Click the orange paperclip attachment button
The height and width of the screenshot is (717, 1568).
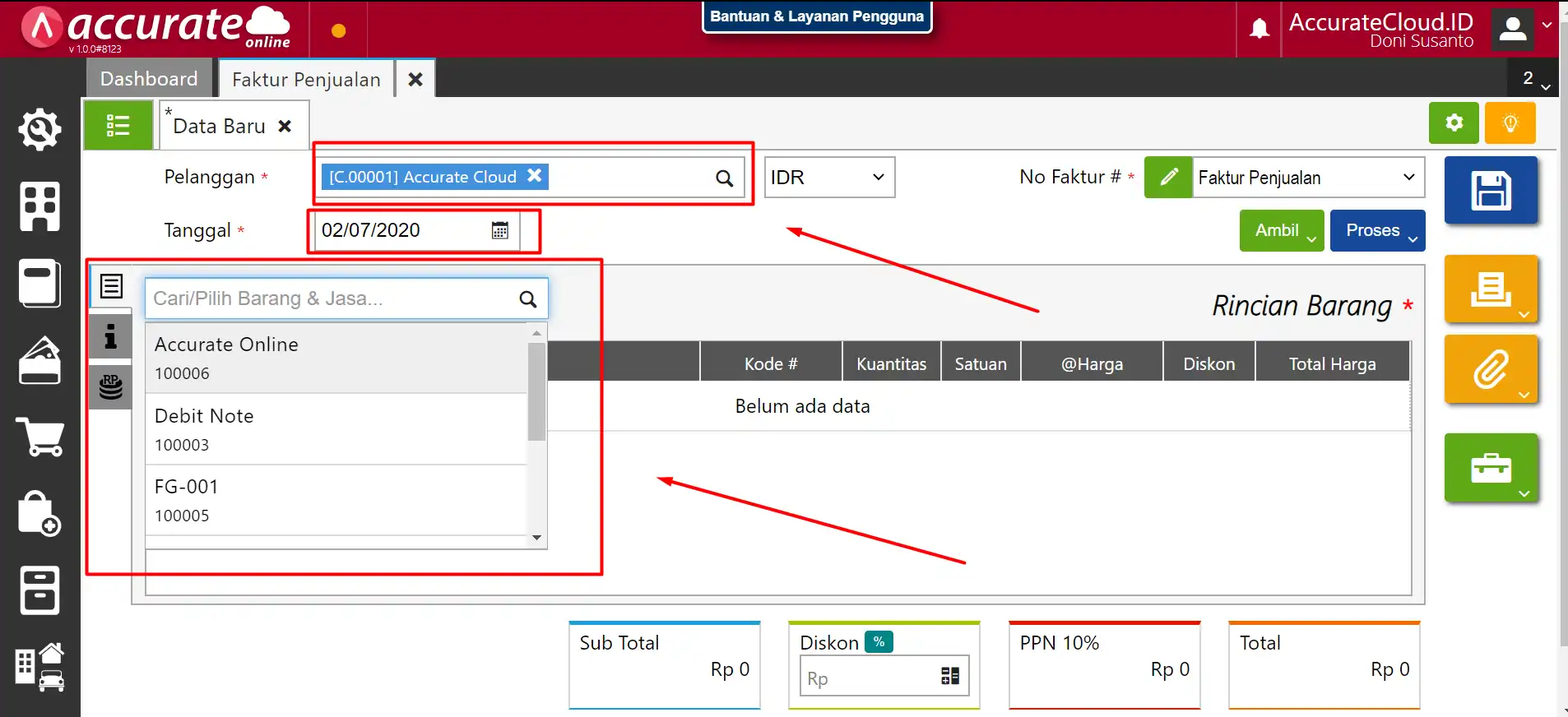[x=1491, y=369]
